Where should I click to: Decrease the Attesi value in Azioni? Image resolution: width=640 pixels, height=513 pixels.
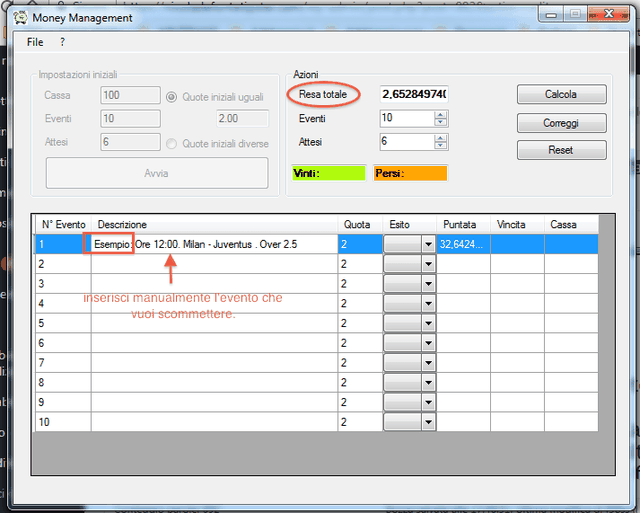tap(440, 146)
